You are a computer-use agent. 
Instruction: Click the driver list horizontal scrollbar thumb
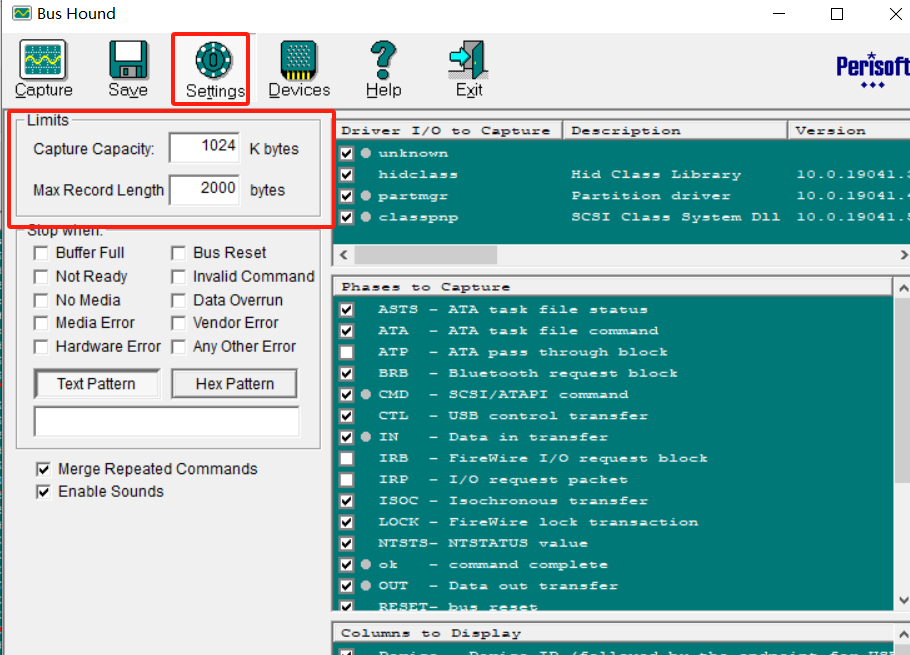425,255
